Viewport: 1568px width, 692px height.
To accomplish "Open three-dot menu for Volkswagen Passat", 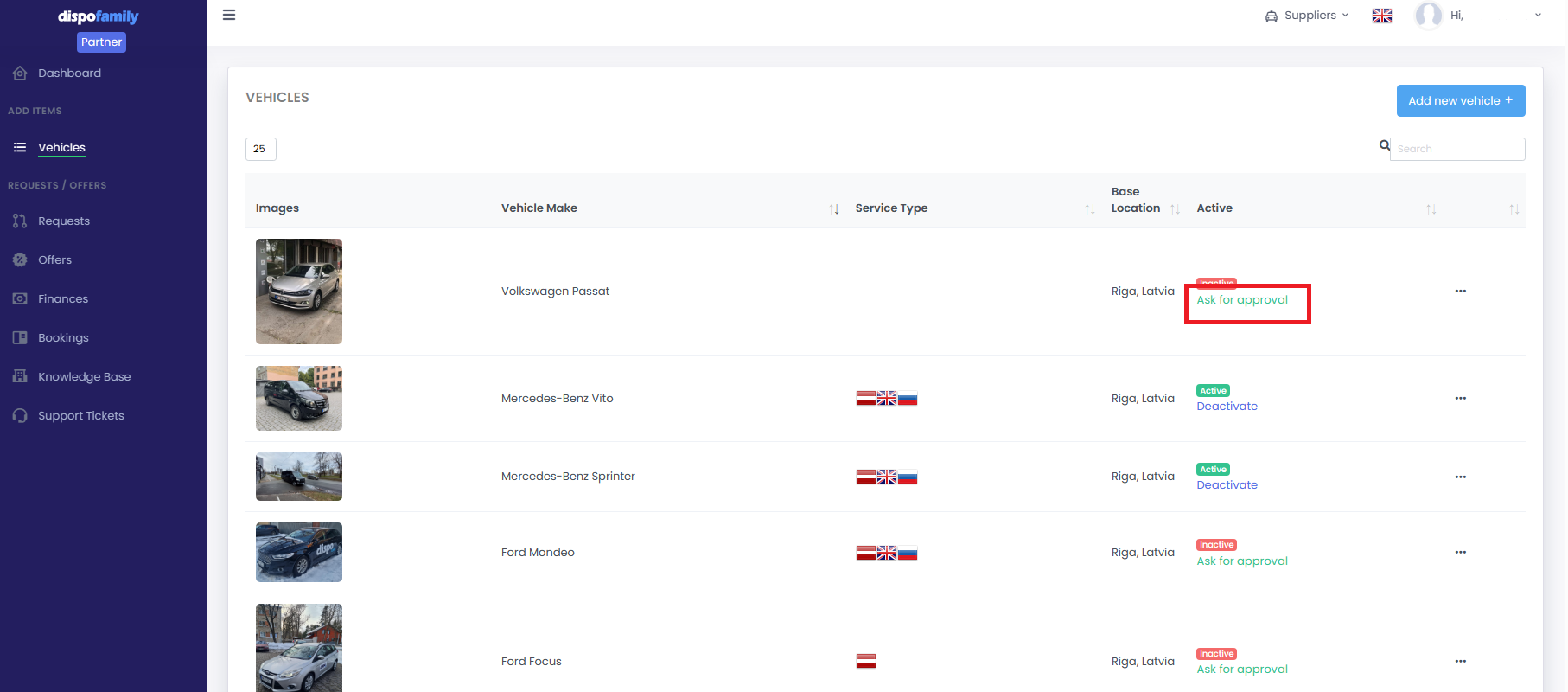I will [1460, 292].
